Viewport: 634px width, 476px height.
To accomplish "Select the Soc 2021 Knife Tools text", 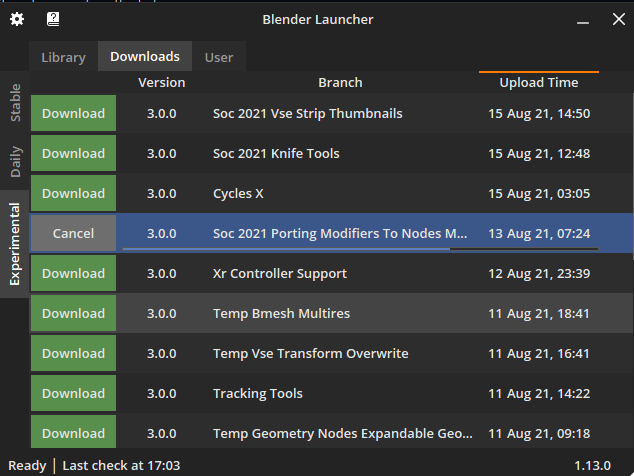I will [276, 153].
